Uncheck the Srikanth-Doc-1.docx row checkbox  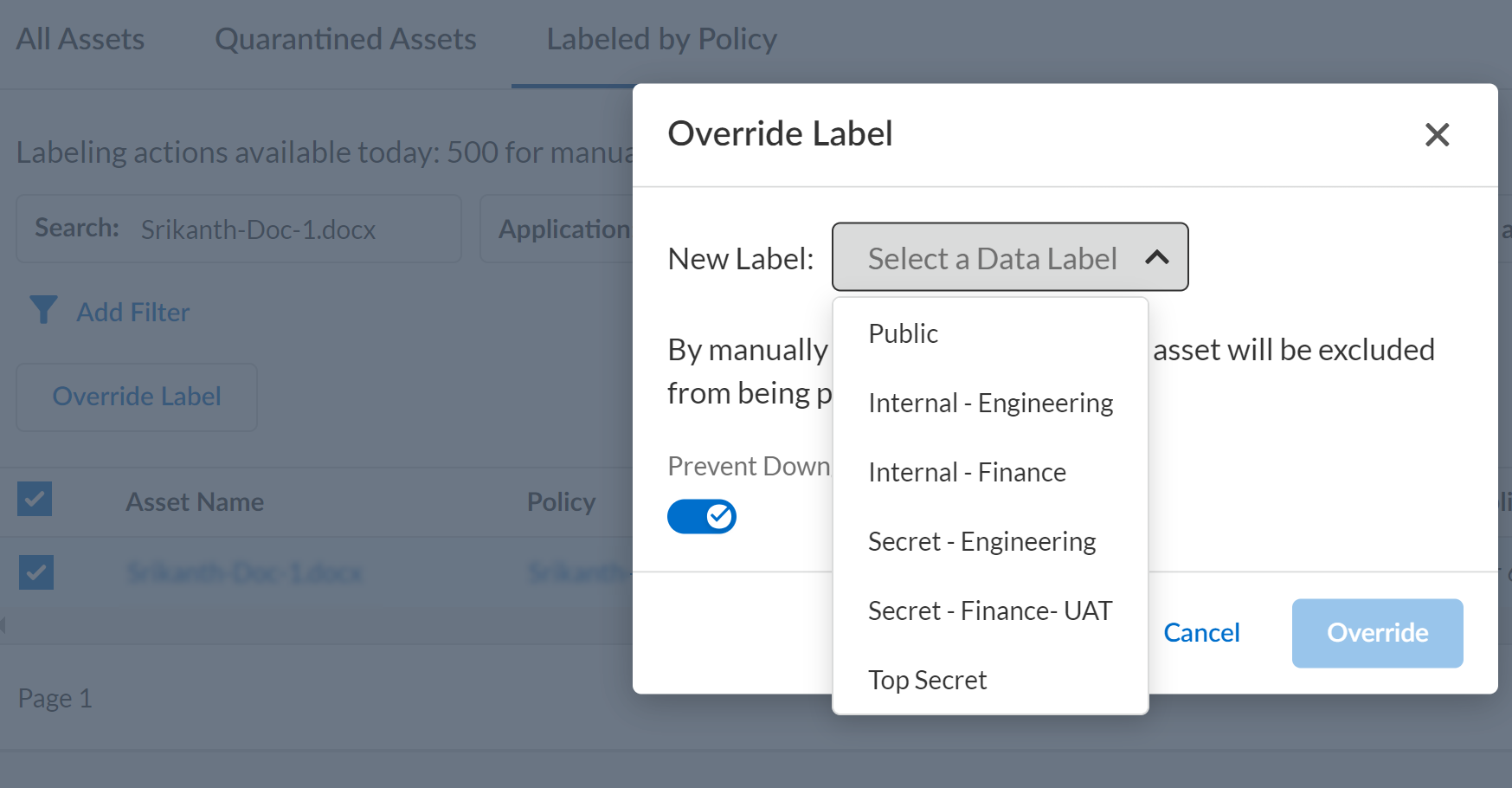35,572
